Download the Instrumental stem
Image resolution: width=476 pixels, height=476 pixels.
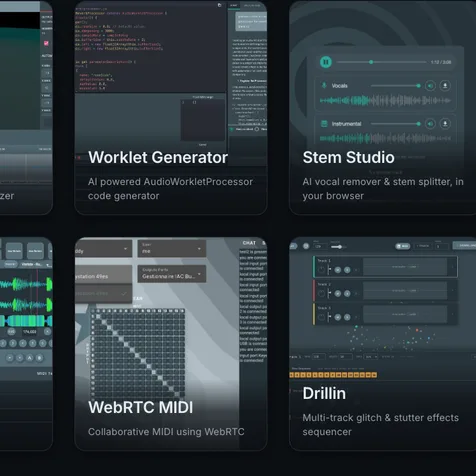(x=445, y=124)
